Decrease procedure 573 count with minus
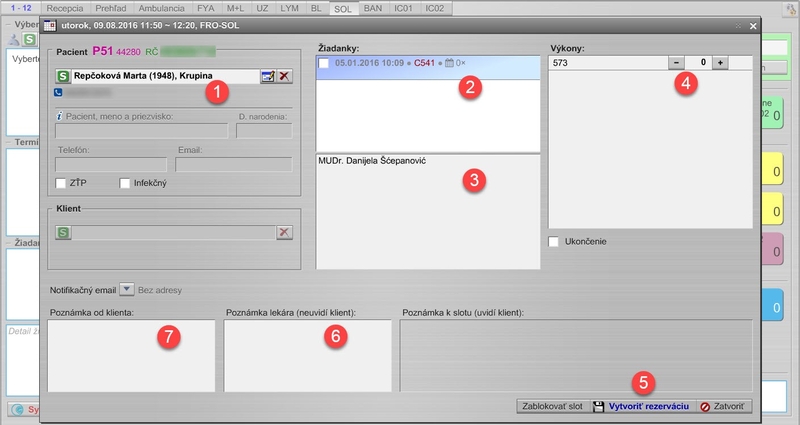Screen dimensions: 800x425 click(677, 62)
